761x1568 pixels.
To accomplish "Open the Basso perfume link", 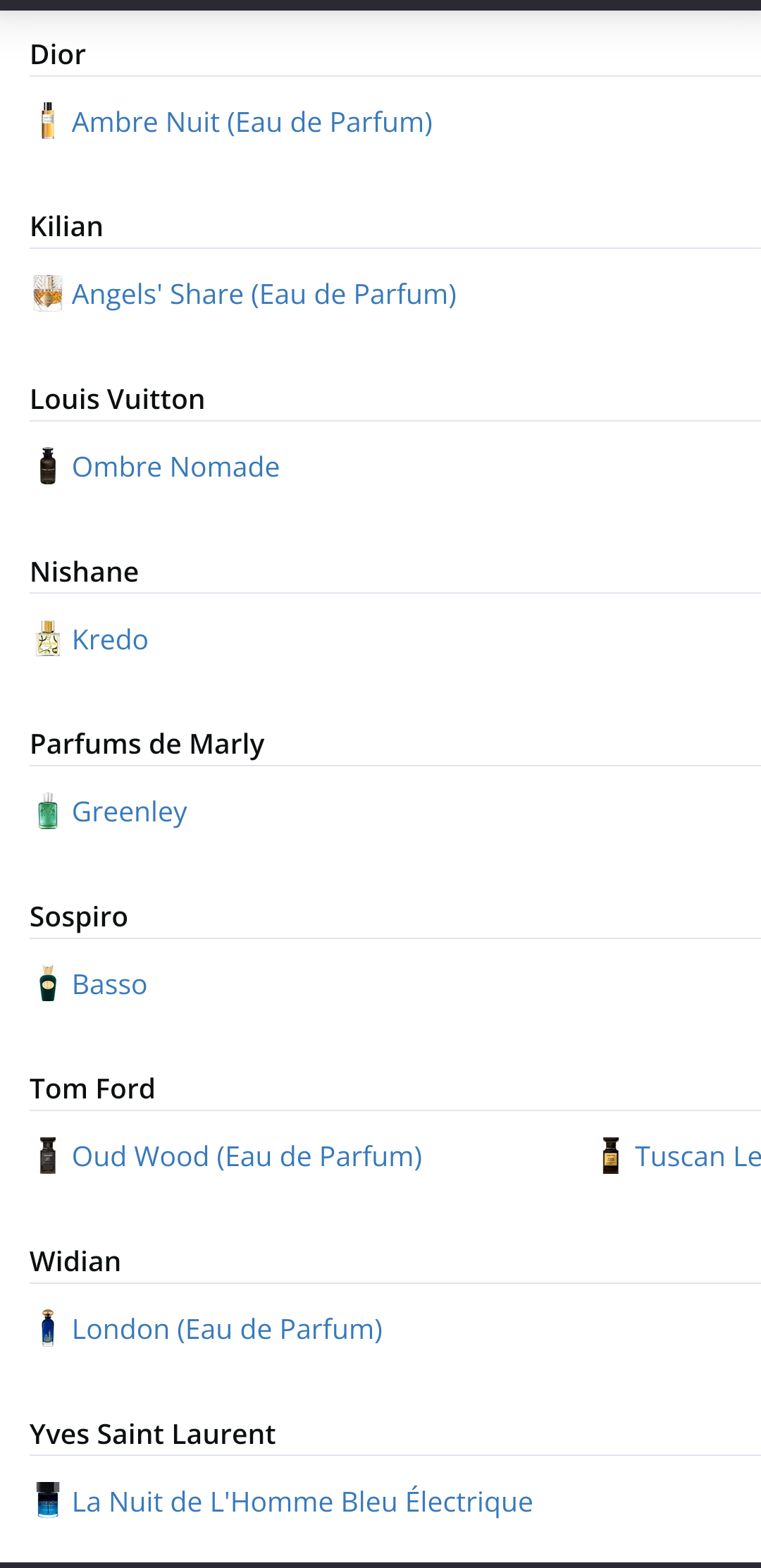I will [110, 985].
